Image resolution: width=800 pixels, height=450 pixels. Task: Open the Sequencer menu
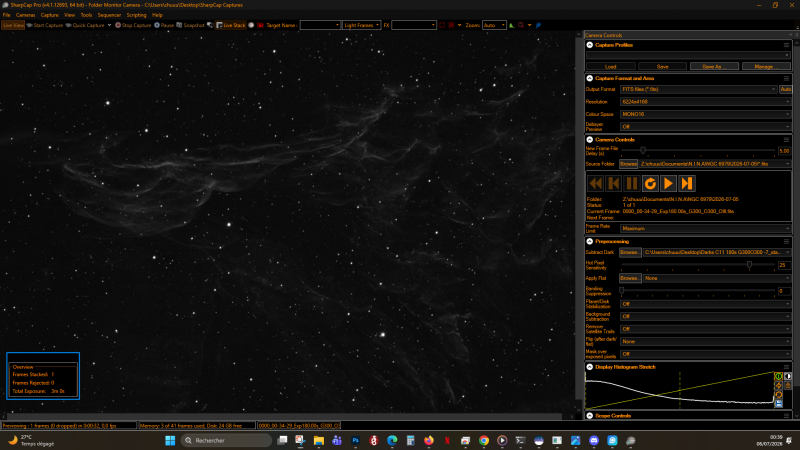click(109, 15)
